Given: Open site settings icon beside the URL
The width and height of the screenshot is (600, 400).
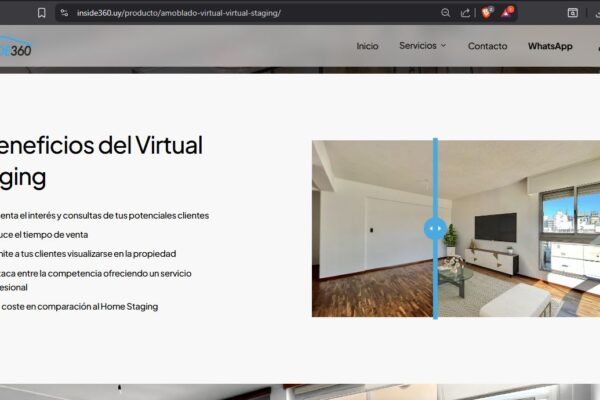Looking at the screenshot, I should 64,13.
